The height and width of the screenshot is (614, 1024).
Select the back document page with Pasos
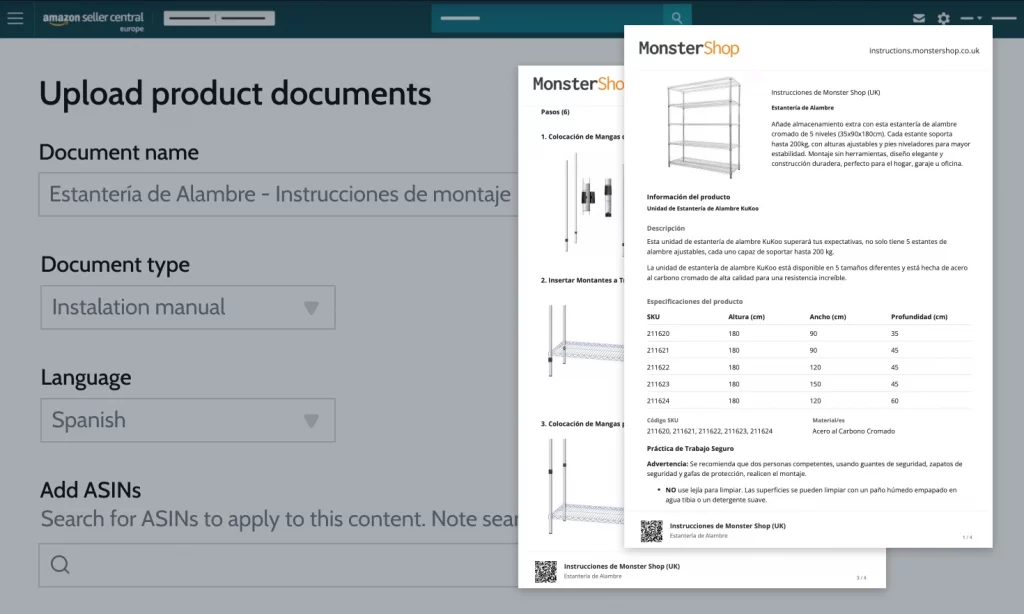pos(570,330)
